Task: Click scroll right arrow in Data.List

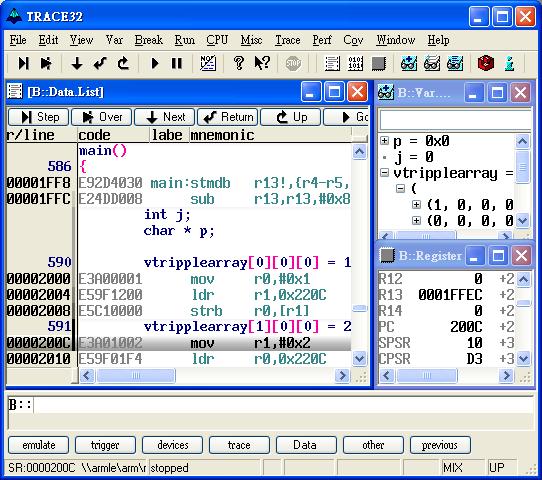Action: (x=342, y=375)
